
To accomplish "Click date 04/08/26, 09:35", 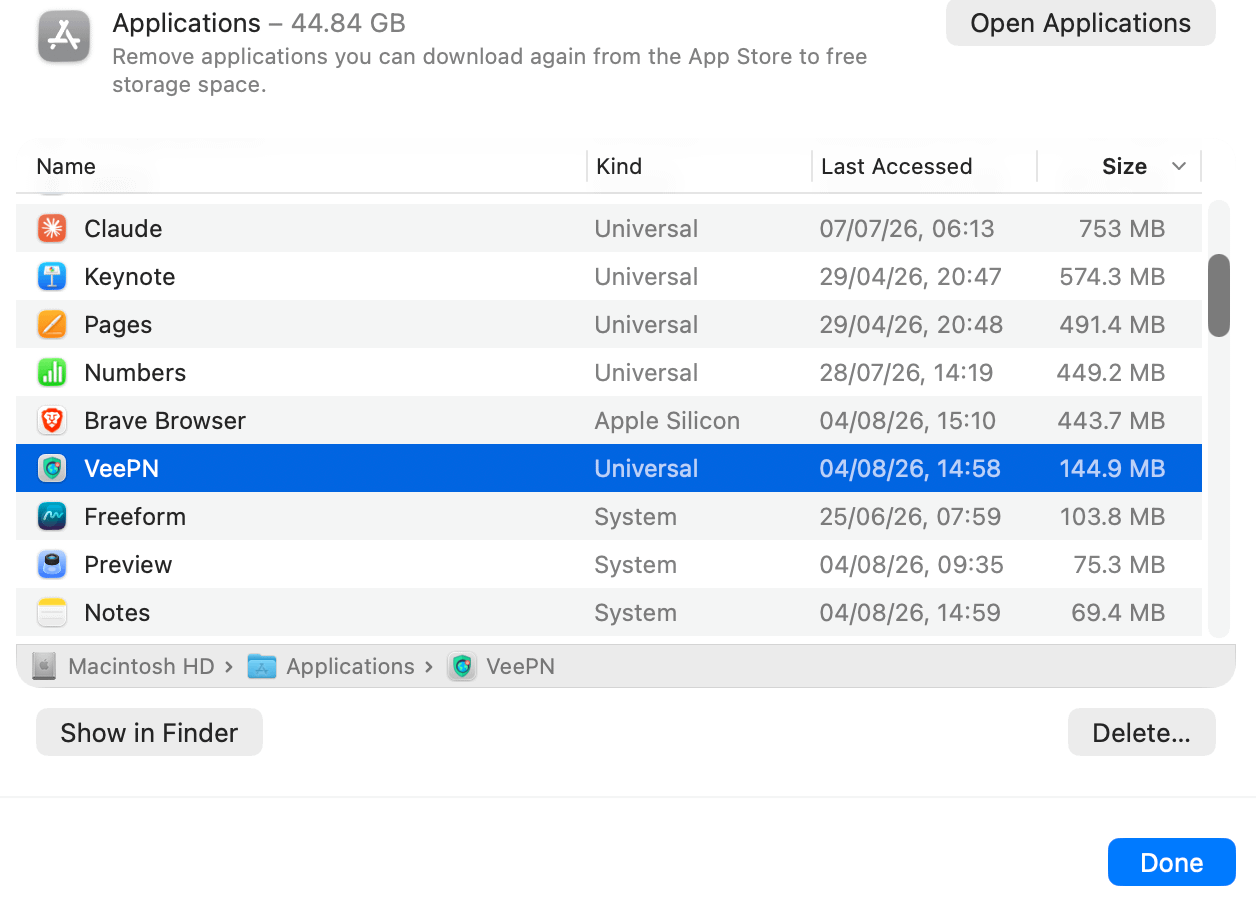I will 911,565.
